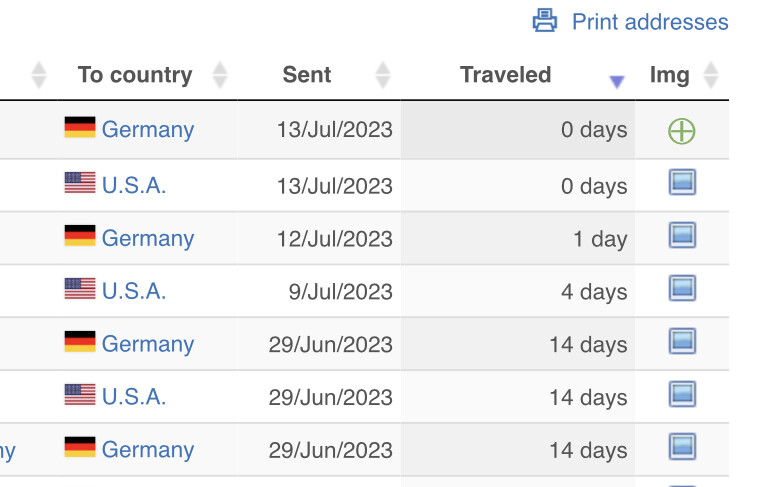
Task: Toggle sort arrows beside Img header
Action: (711, 75)
